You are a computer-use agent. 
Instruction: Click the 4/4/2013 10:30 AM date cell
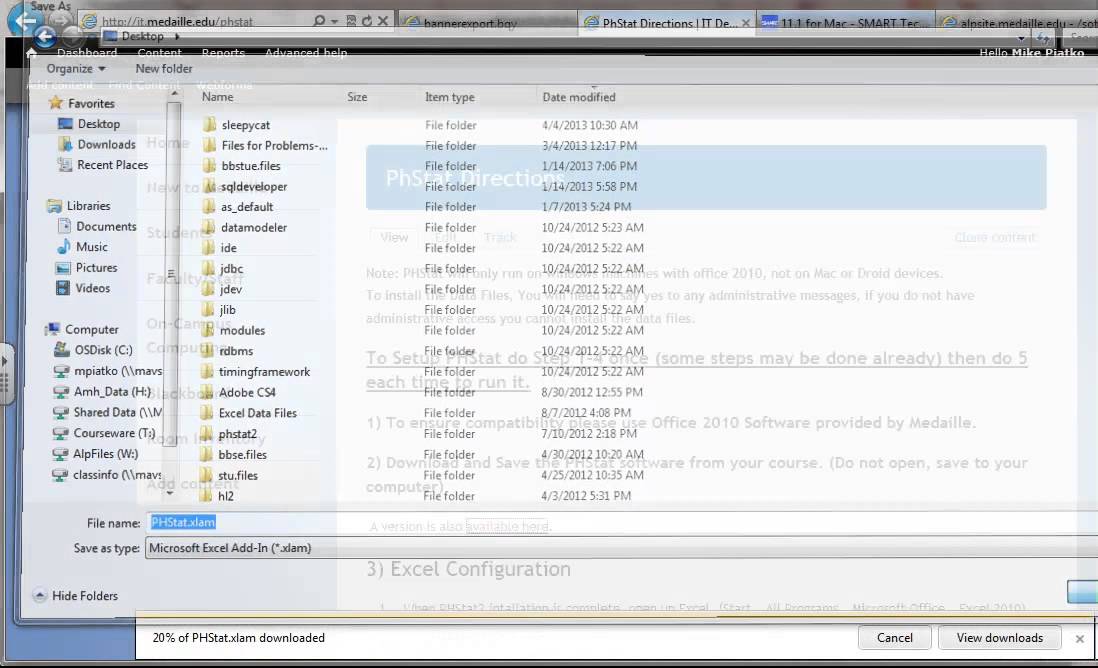tap(590, 125)
